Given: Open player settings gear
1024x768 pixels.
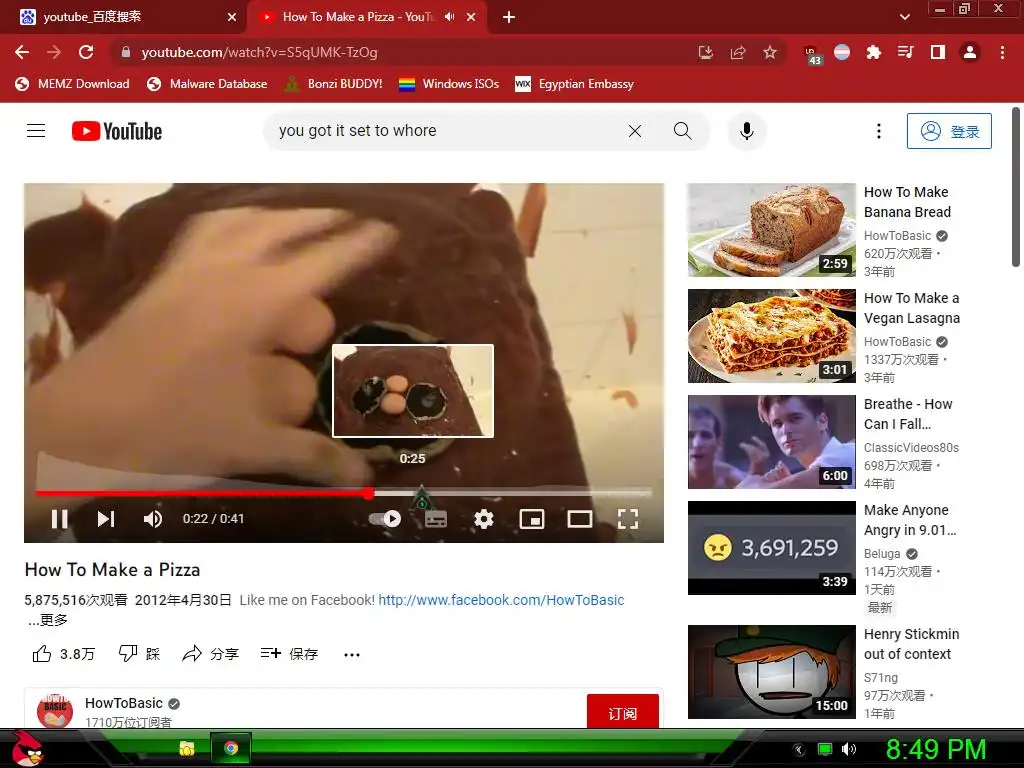Looking at the screenshot, I should (483, 519).
